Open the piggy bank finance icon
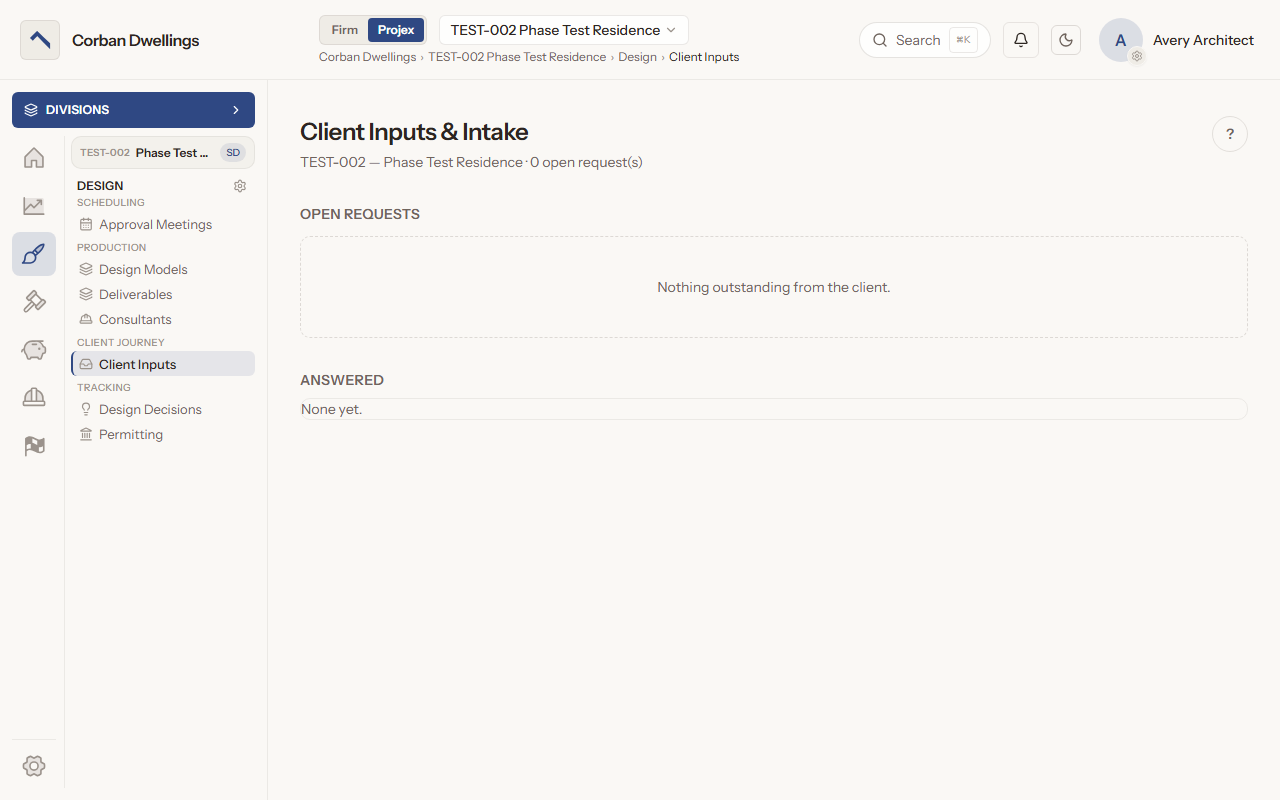Viewport: 1280px width, 800px height. pos(34,350)
